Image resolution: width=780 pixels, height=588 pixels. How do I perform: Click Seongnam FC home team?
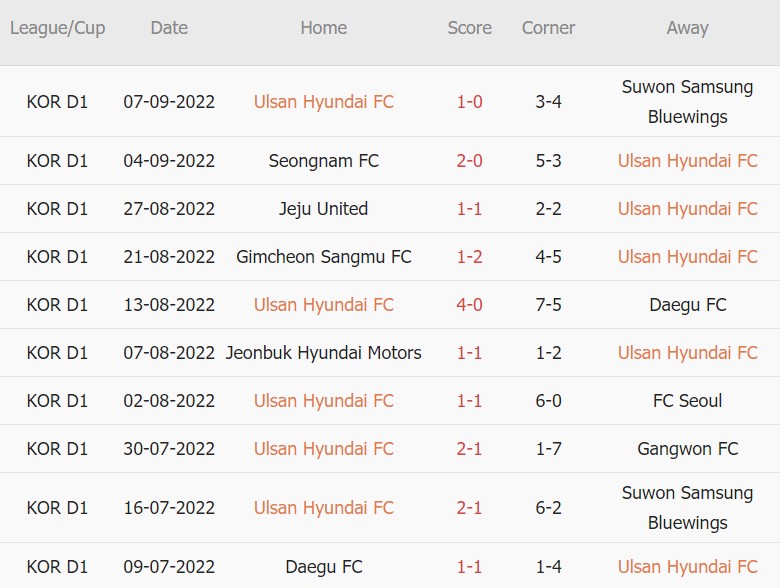click(324, 160)
